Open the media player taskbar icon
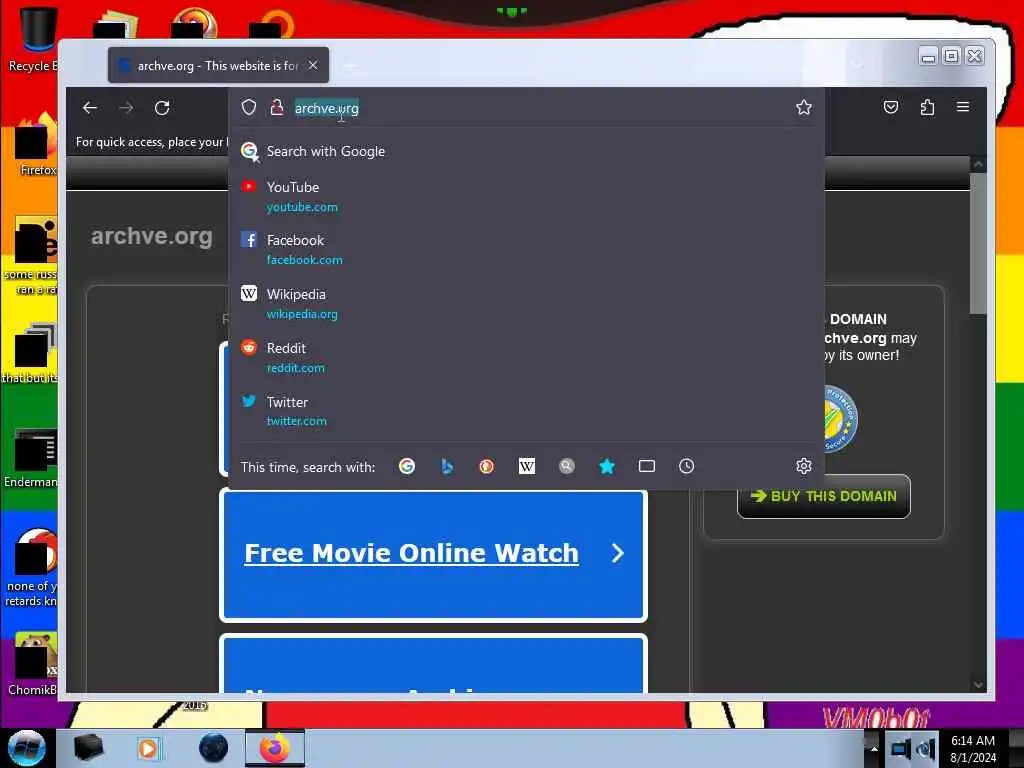The width and height of the screenshot is (1024, 768). coord(148,748)
